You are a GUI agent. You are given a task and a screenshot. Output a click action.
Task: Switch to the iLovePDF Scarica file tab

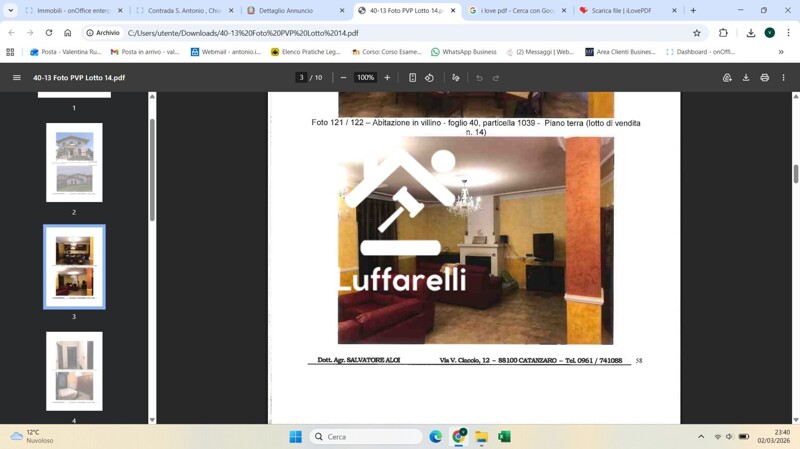(x=621, y=11)
